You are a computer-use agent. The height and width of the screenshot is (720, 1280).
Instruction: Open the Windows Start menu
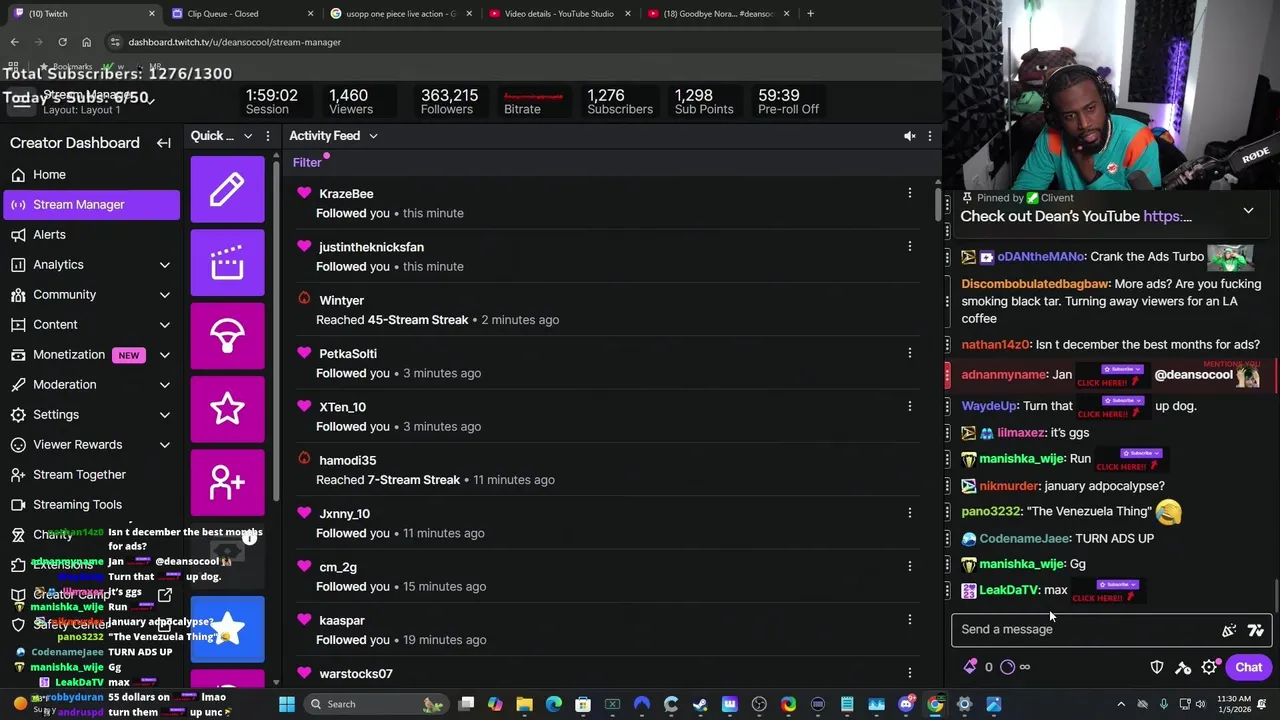[287, 704]
